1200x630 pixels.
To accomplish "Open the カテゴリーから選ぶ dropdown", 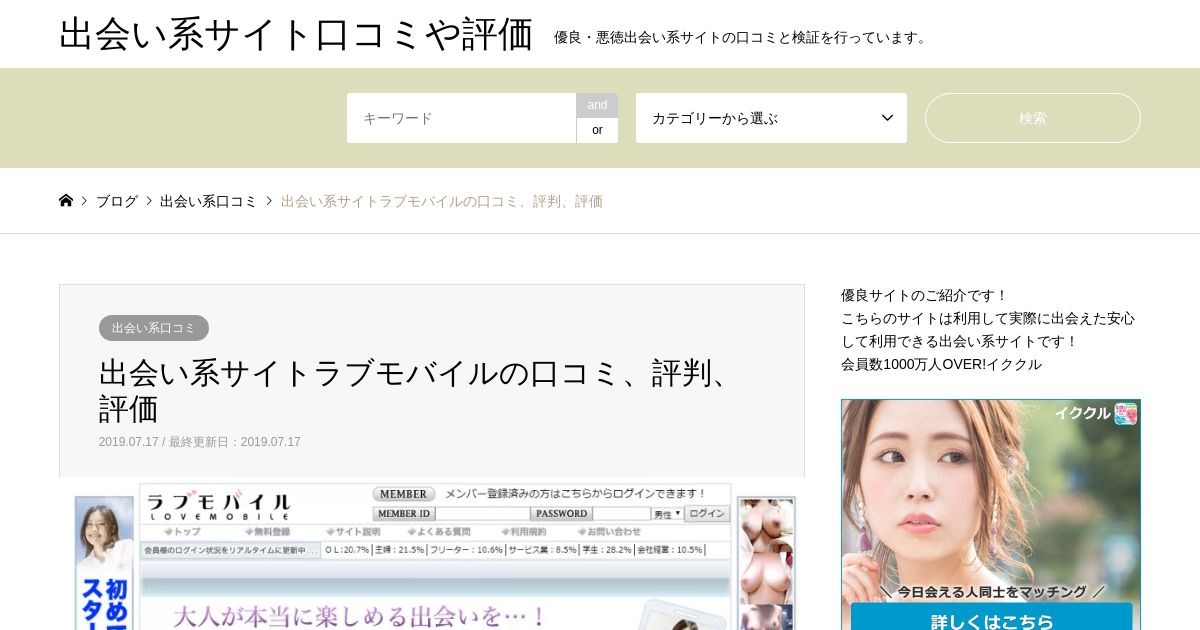I will click(x=771, y=118).
